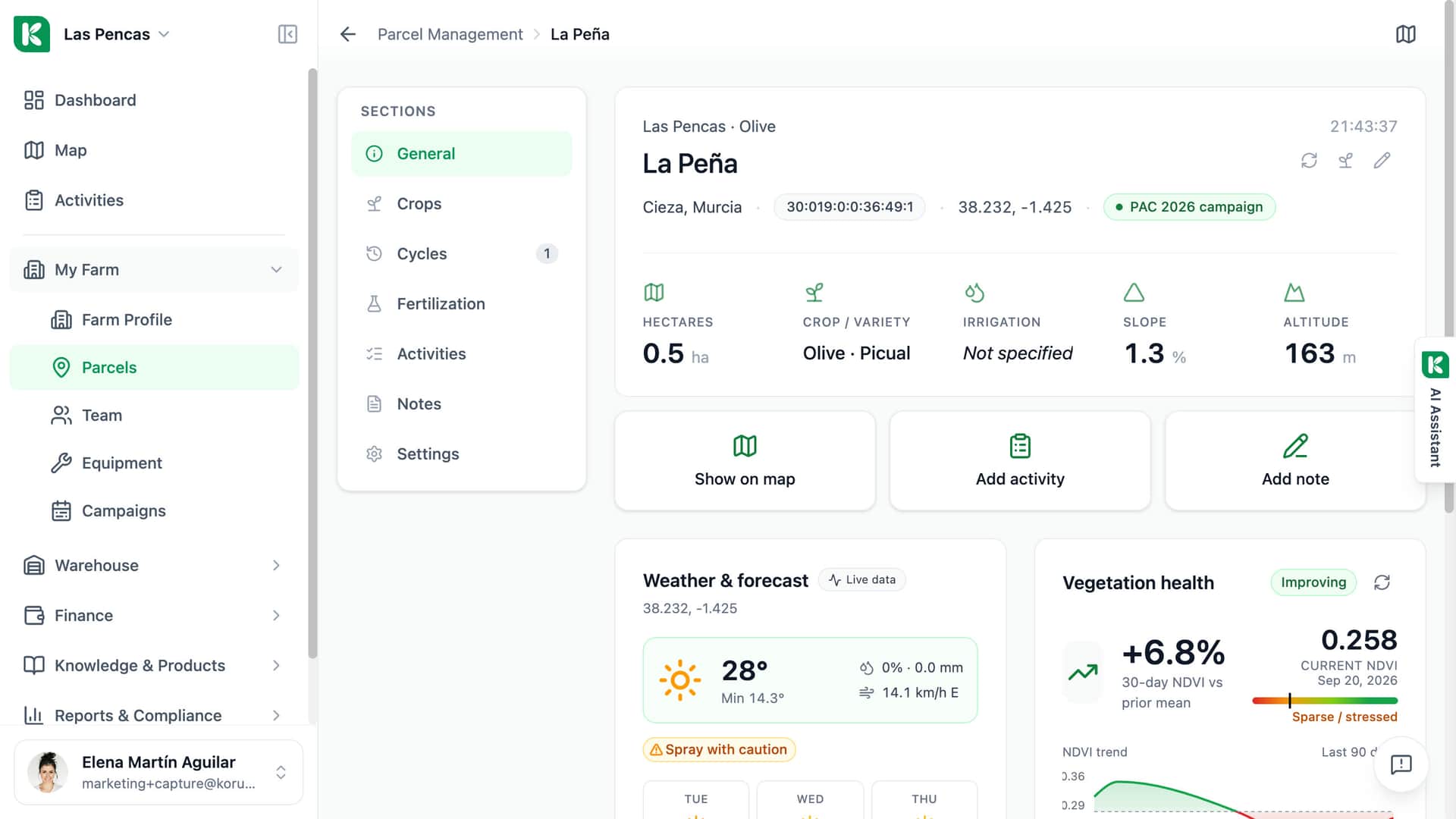Viewport: 1456px width, 819px height.
Task: Click the back arrow icon
Action: click(348, 34)
